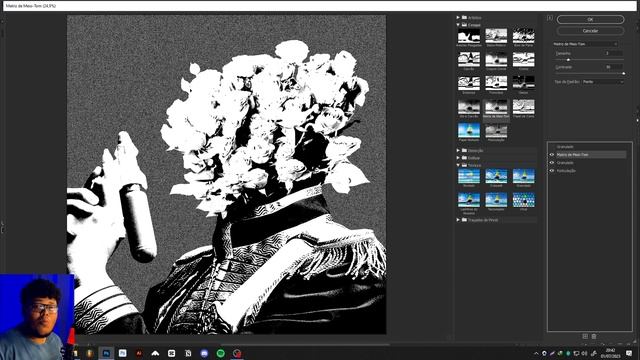Select the Gesso filter thumbnail
The image size is (640, 360).
524,83
